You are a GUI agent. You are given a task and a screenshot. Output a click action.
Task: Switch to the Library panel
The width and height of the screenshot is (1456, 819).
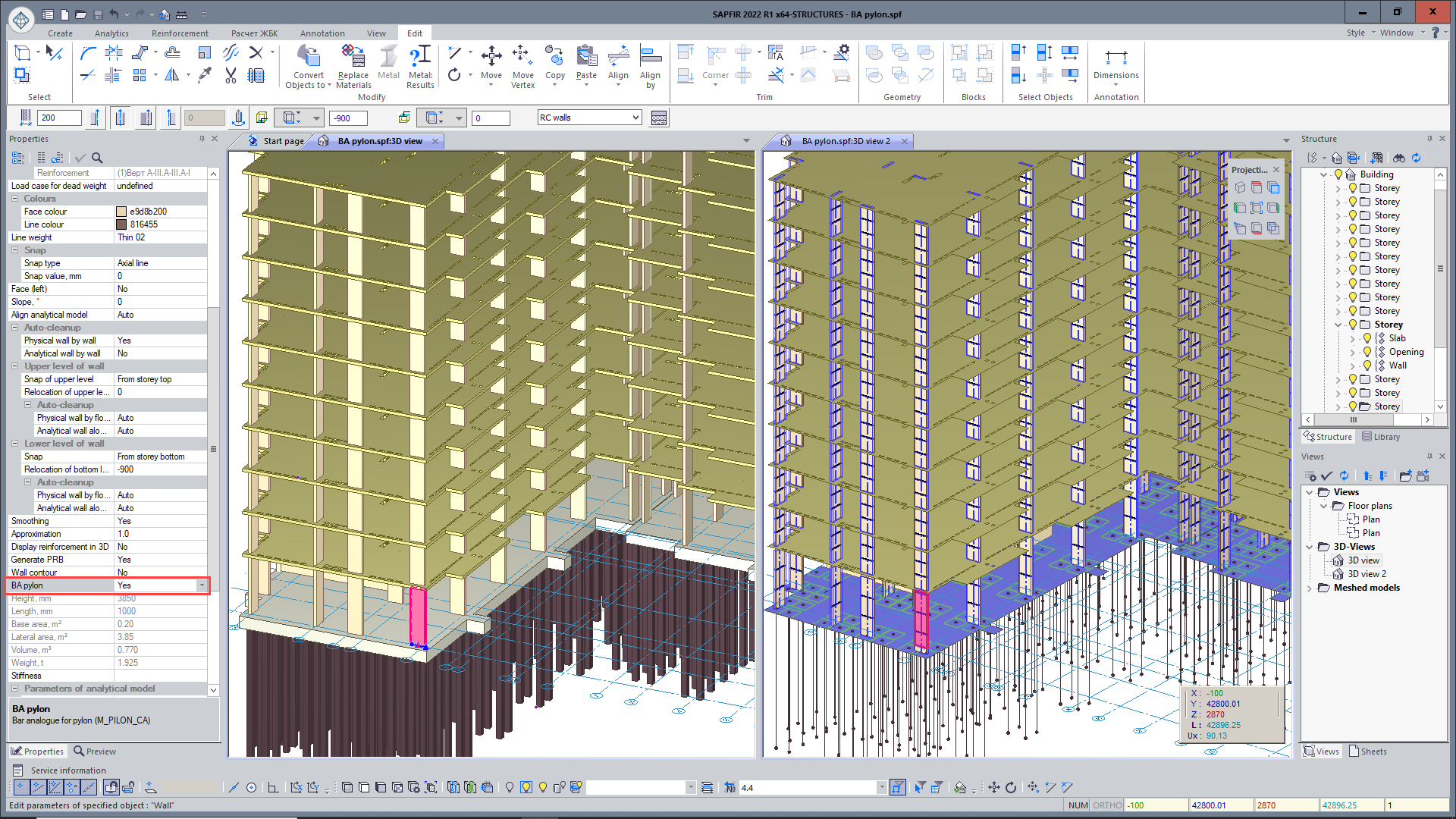1381,437
